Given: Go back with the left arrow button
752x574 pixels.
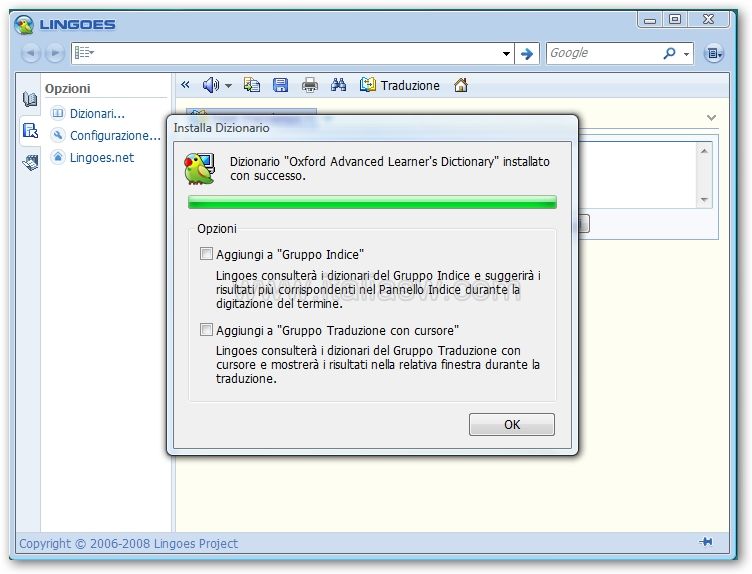Looking at the screenshot, I should coord(31,53).
